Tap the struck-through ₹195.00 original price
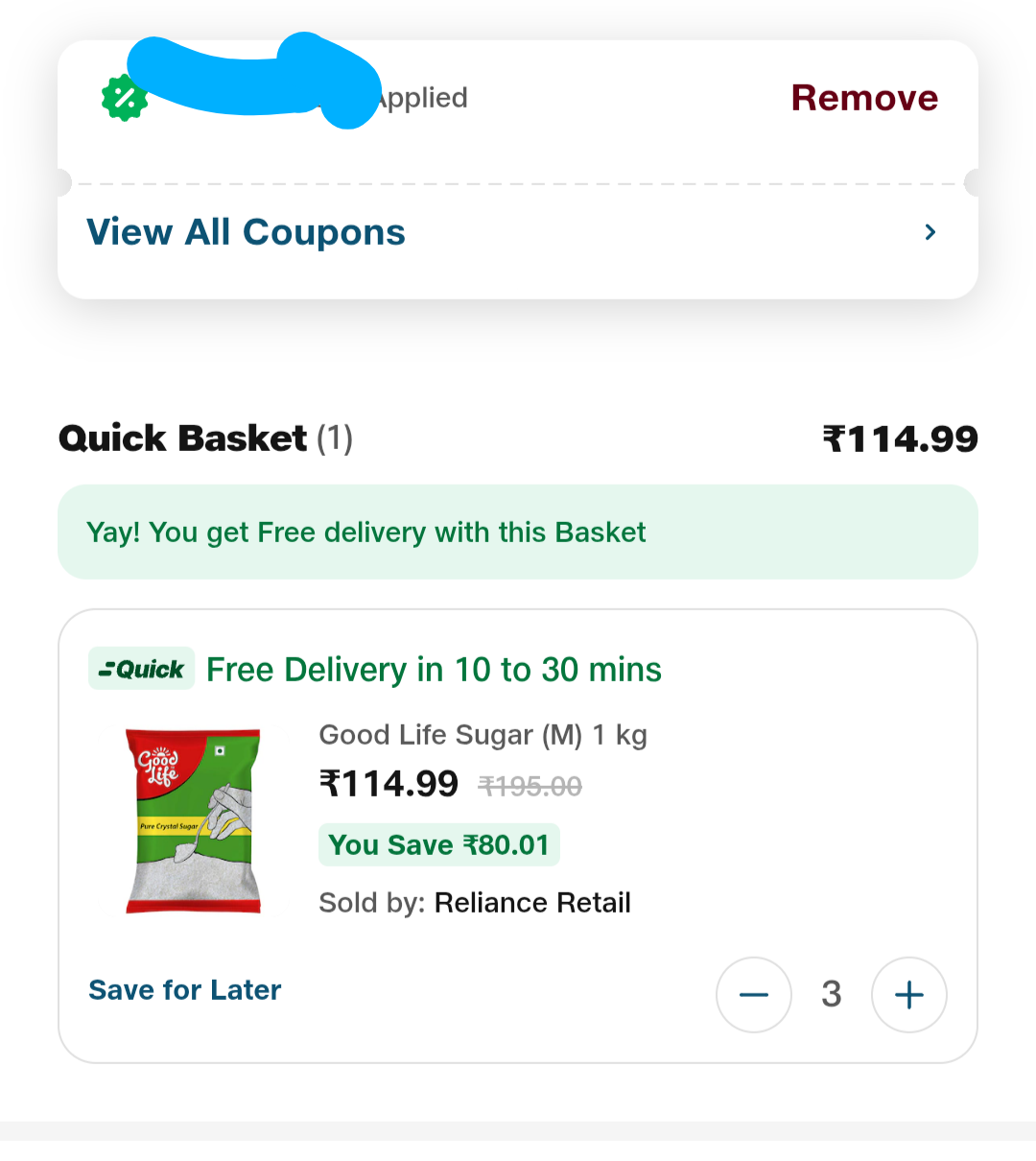This screenshot has height=1161, width=1036. 530,787
